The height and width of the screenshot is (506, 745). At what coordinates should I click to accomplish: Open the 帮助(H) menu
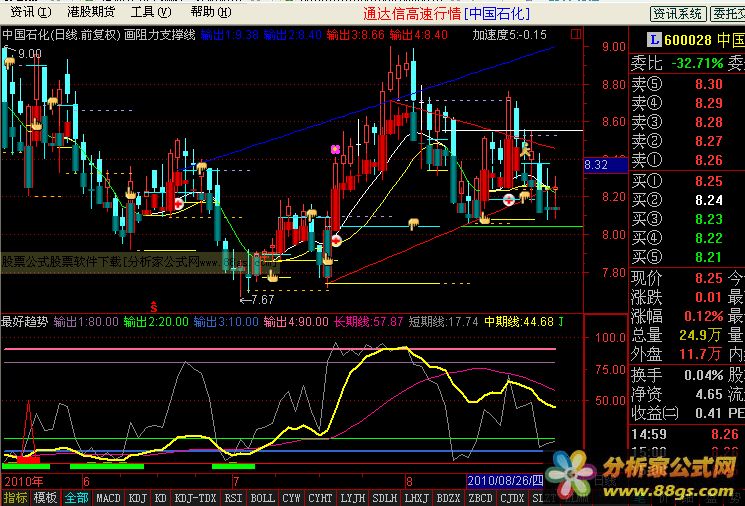(211, 12)
